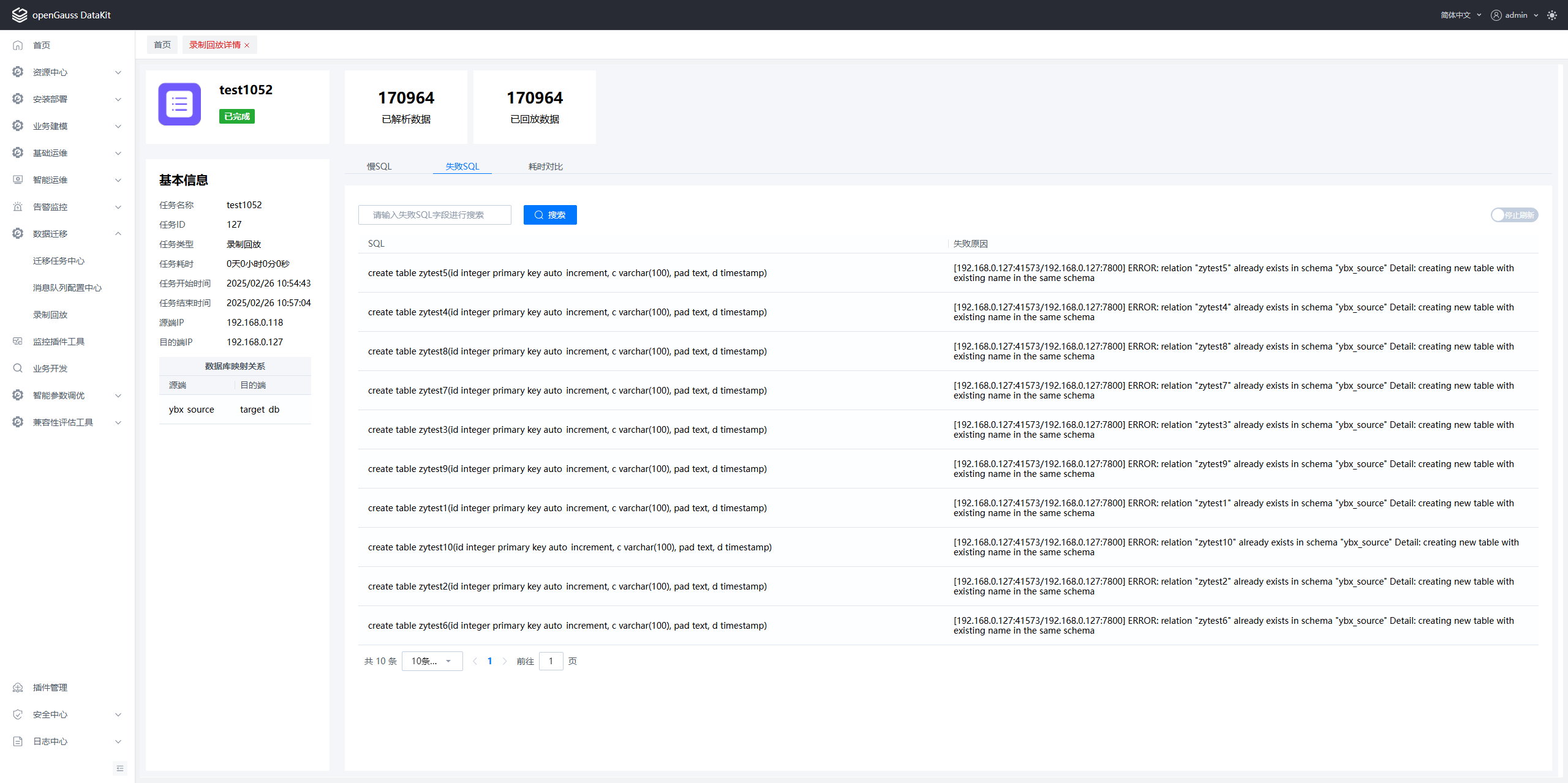Click the openGauss DataKit logo icon
This screenshot has height=783, width=1568.
tap(20, 15)
